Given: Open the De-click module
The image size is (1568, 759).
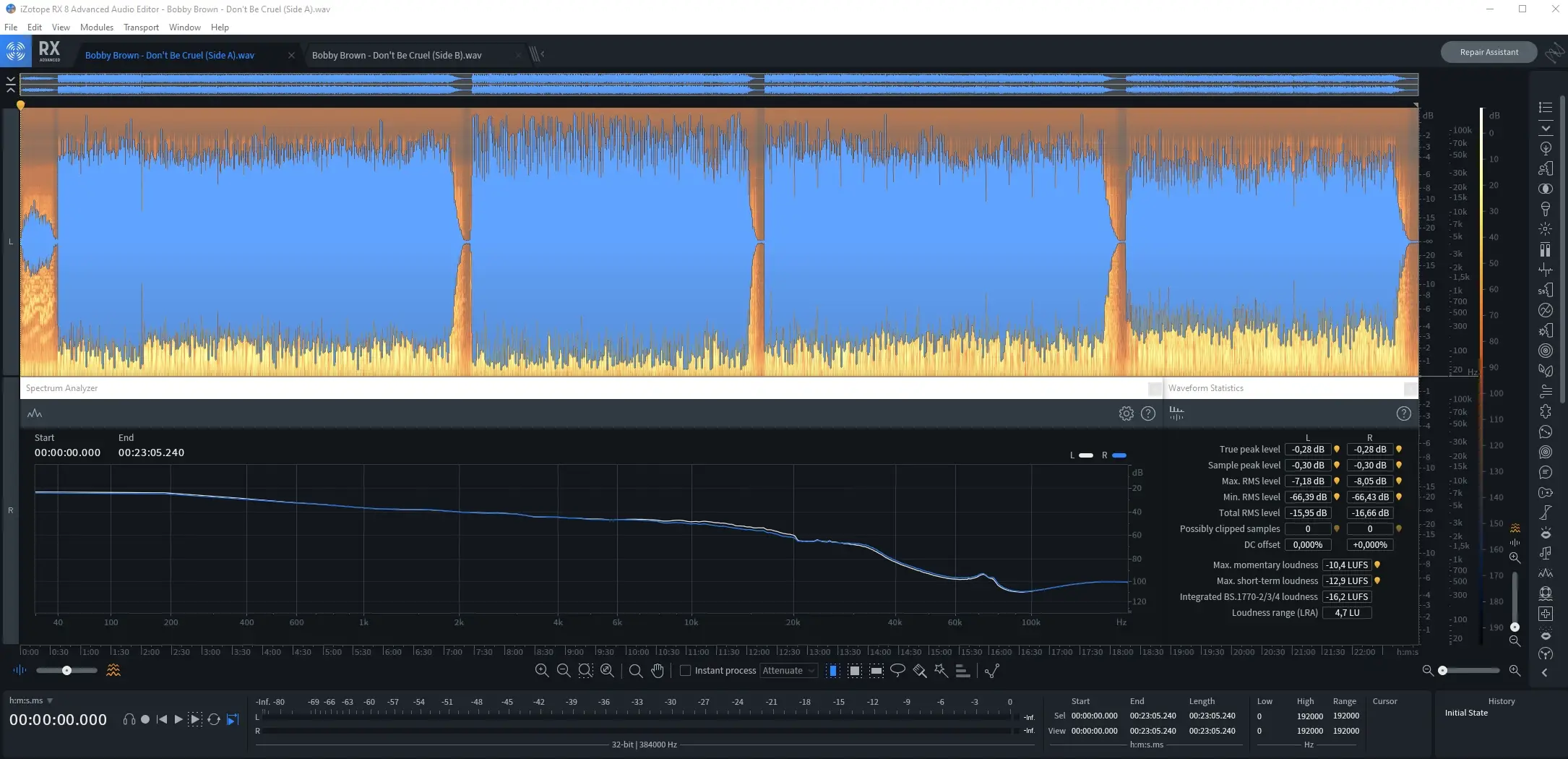Looking at the screenshot, I should pyautogui.click(x=1546, y=229).
